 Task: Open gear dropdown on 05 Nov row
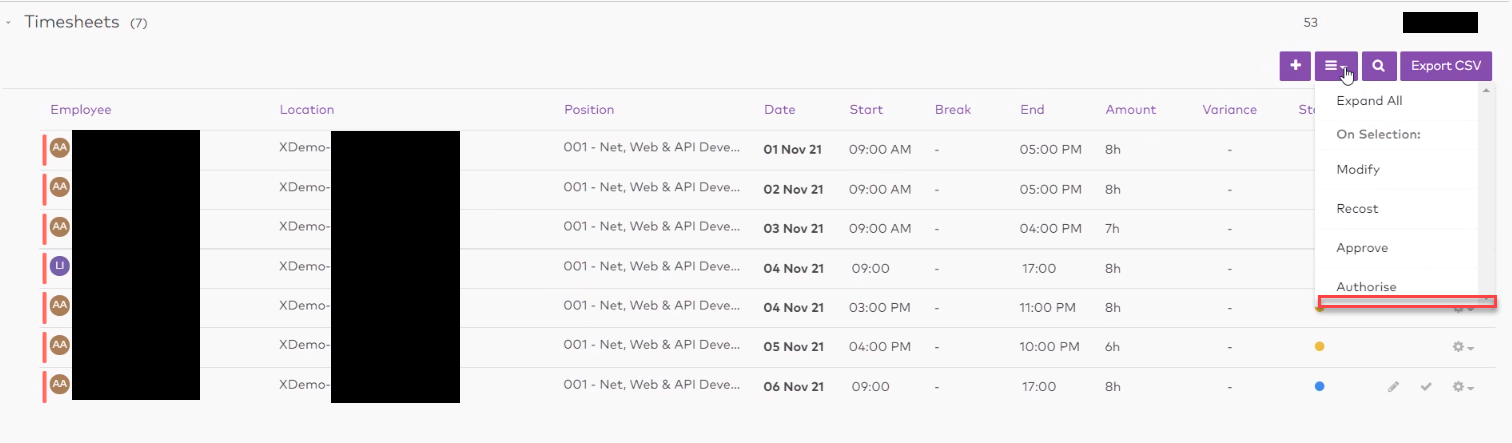(1462, 347)
